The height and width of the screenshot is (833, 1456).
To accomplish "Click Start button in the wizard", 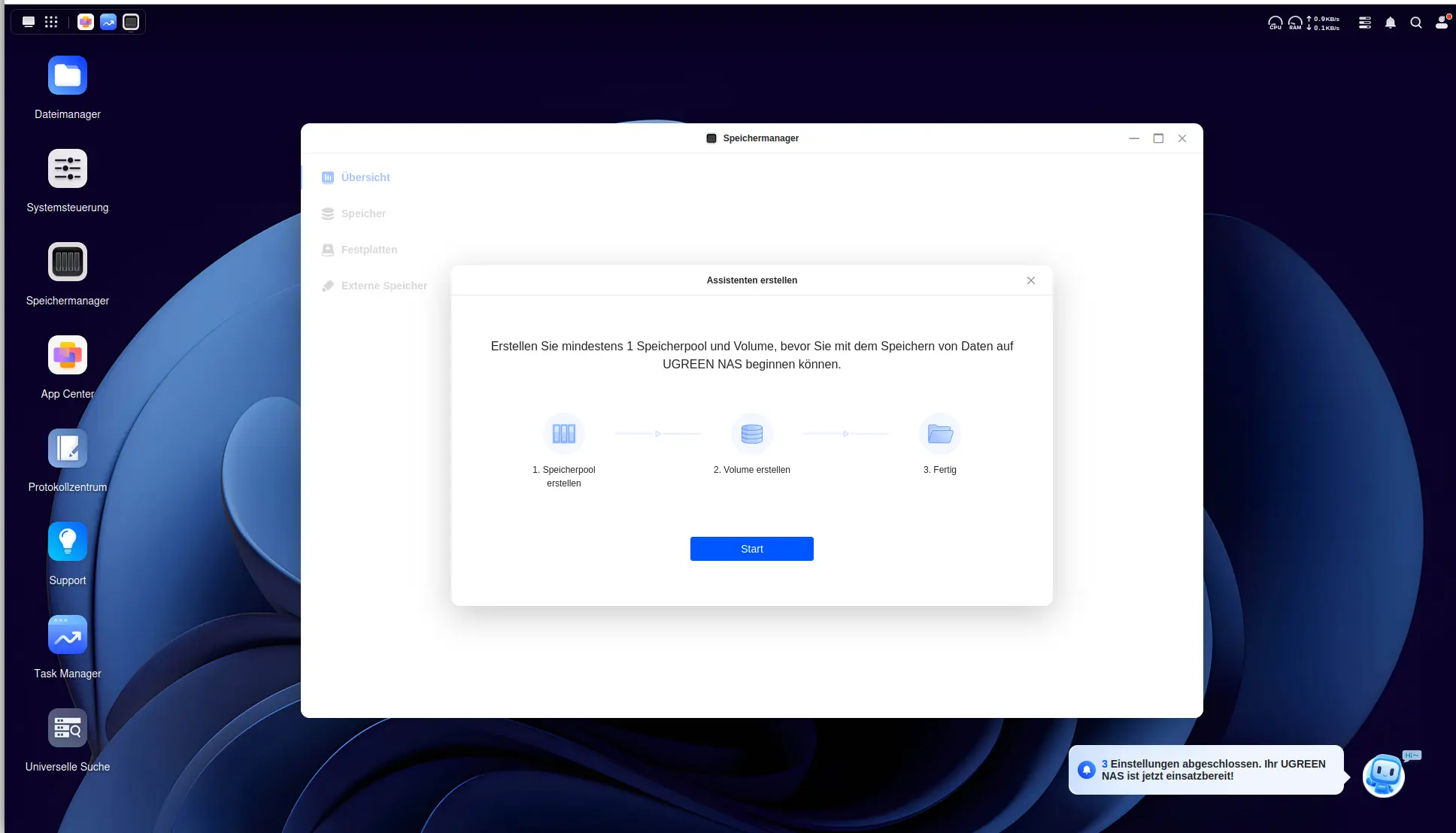I will tap(751, 549).
